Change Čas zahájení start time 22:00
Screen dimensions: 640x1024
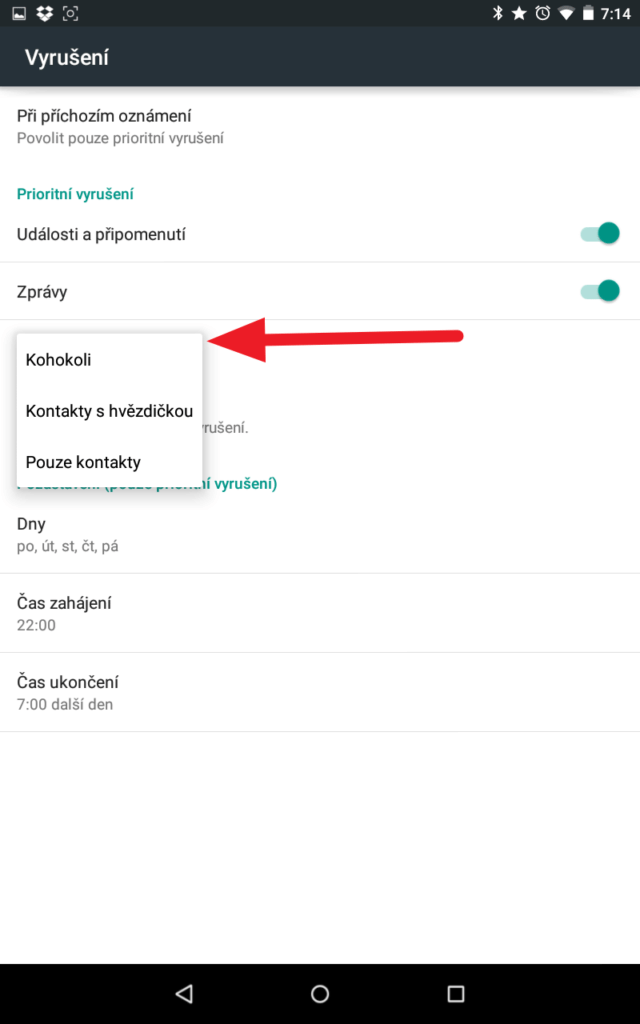pos(320,613)
